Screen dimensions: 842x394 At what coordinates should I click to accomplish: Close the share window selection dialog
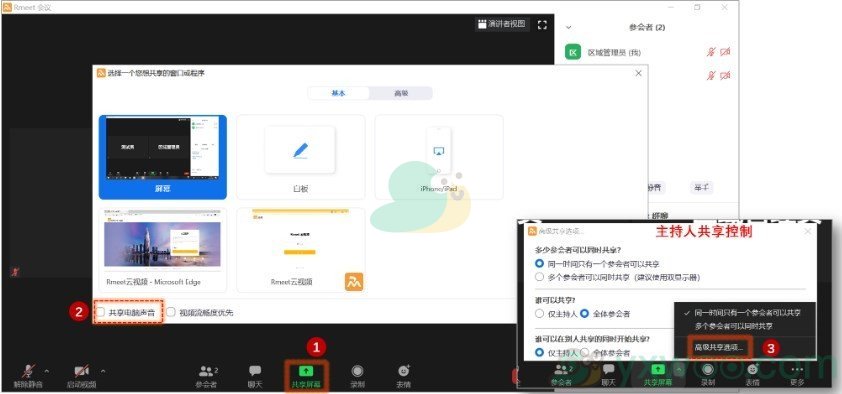pyautogui.click(x=638, y=73)
